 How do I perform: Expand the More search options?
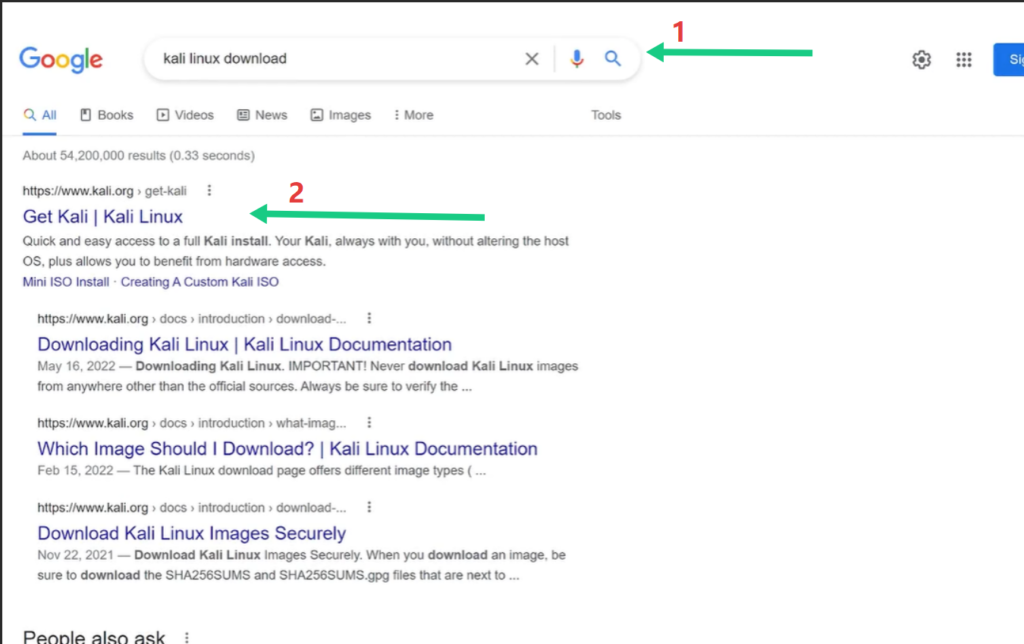tap(413, 115)
